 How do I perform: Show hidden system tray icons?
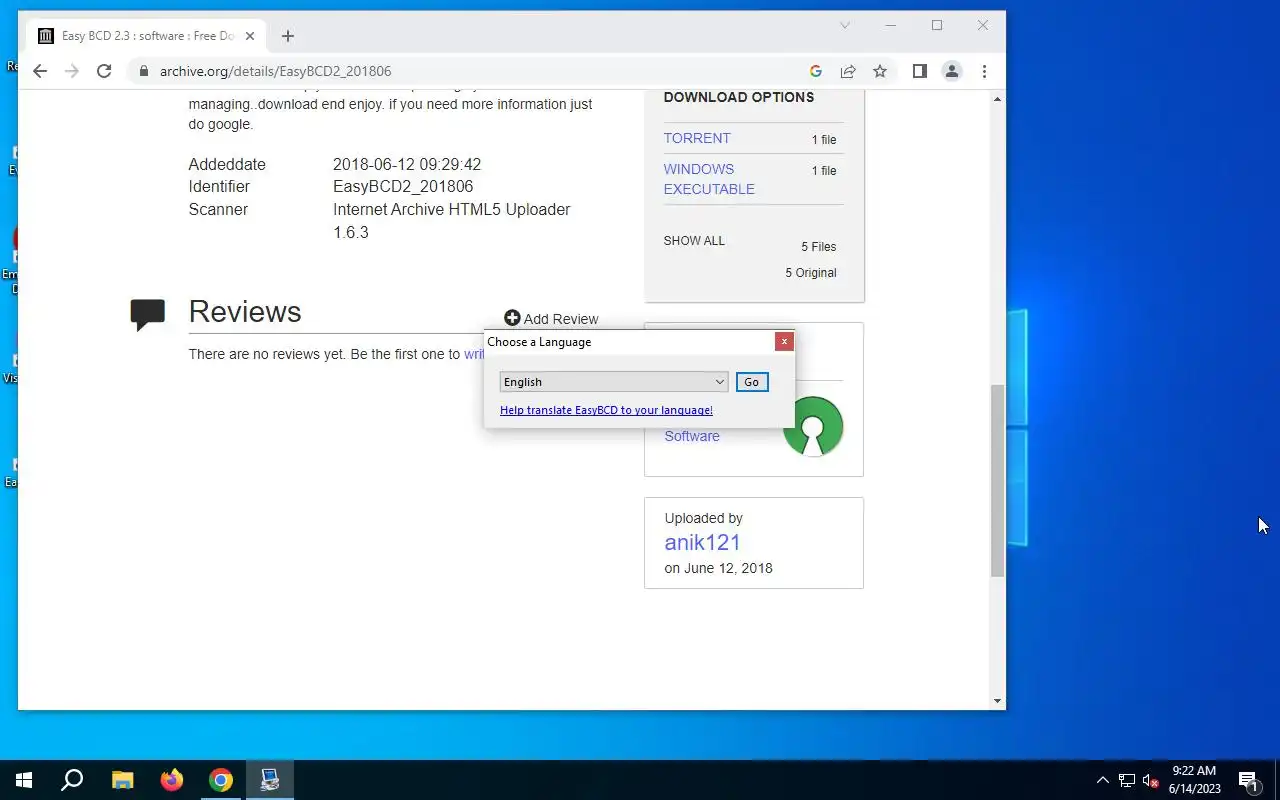point(1103,780)
